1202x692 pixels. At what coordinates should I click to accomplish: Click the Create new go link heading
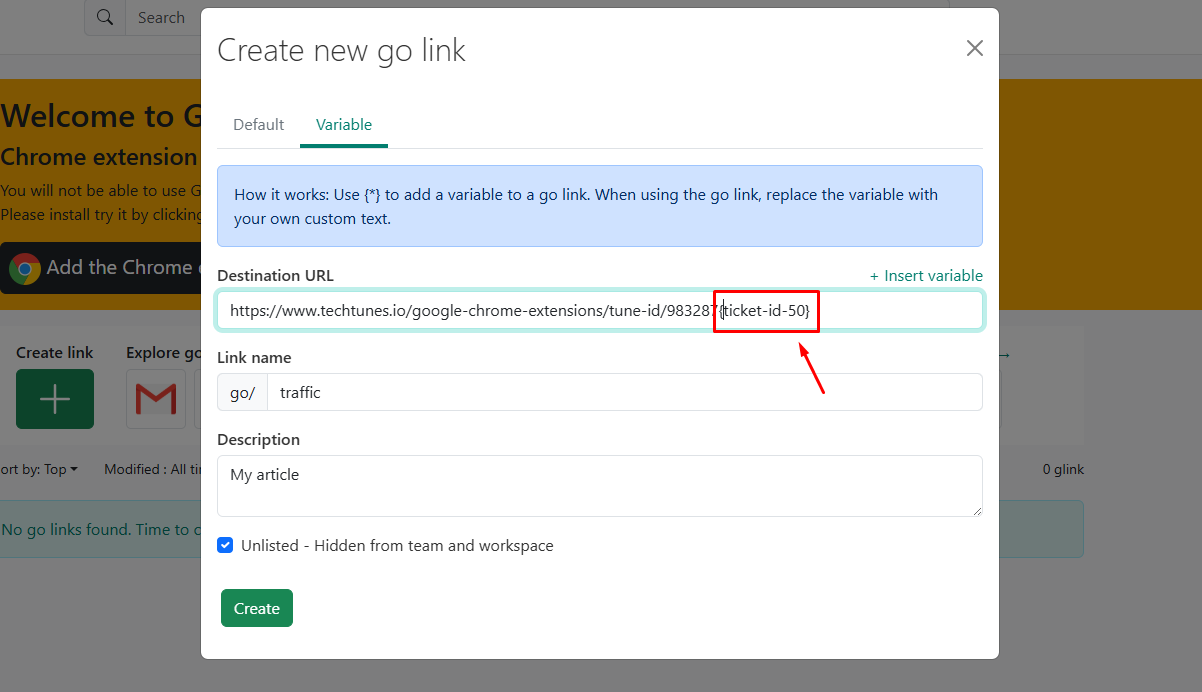[x=341, y=50]
